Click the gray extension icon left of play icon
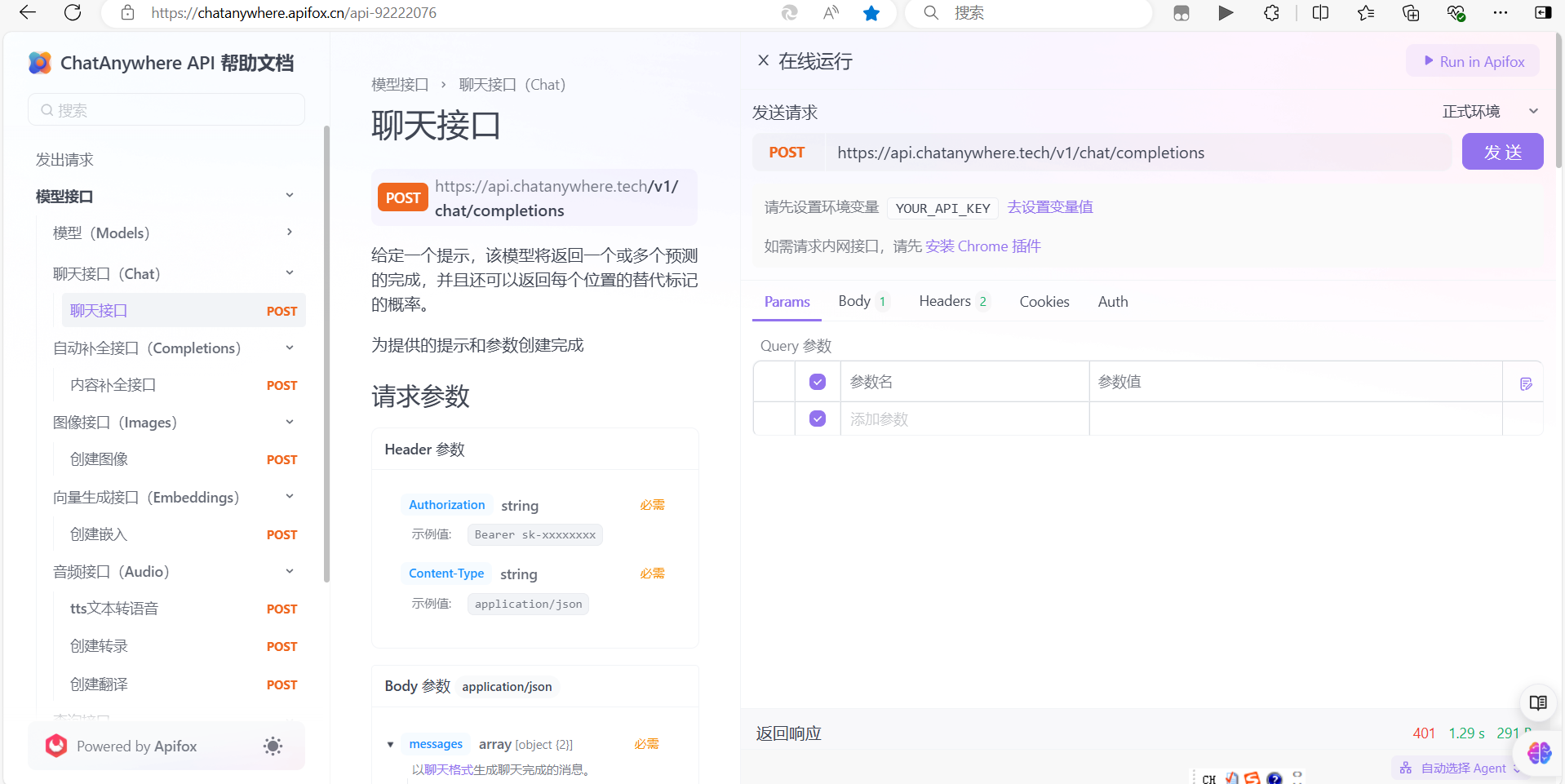 1181,12
